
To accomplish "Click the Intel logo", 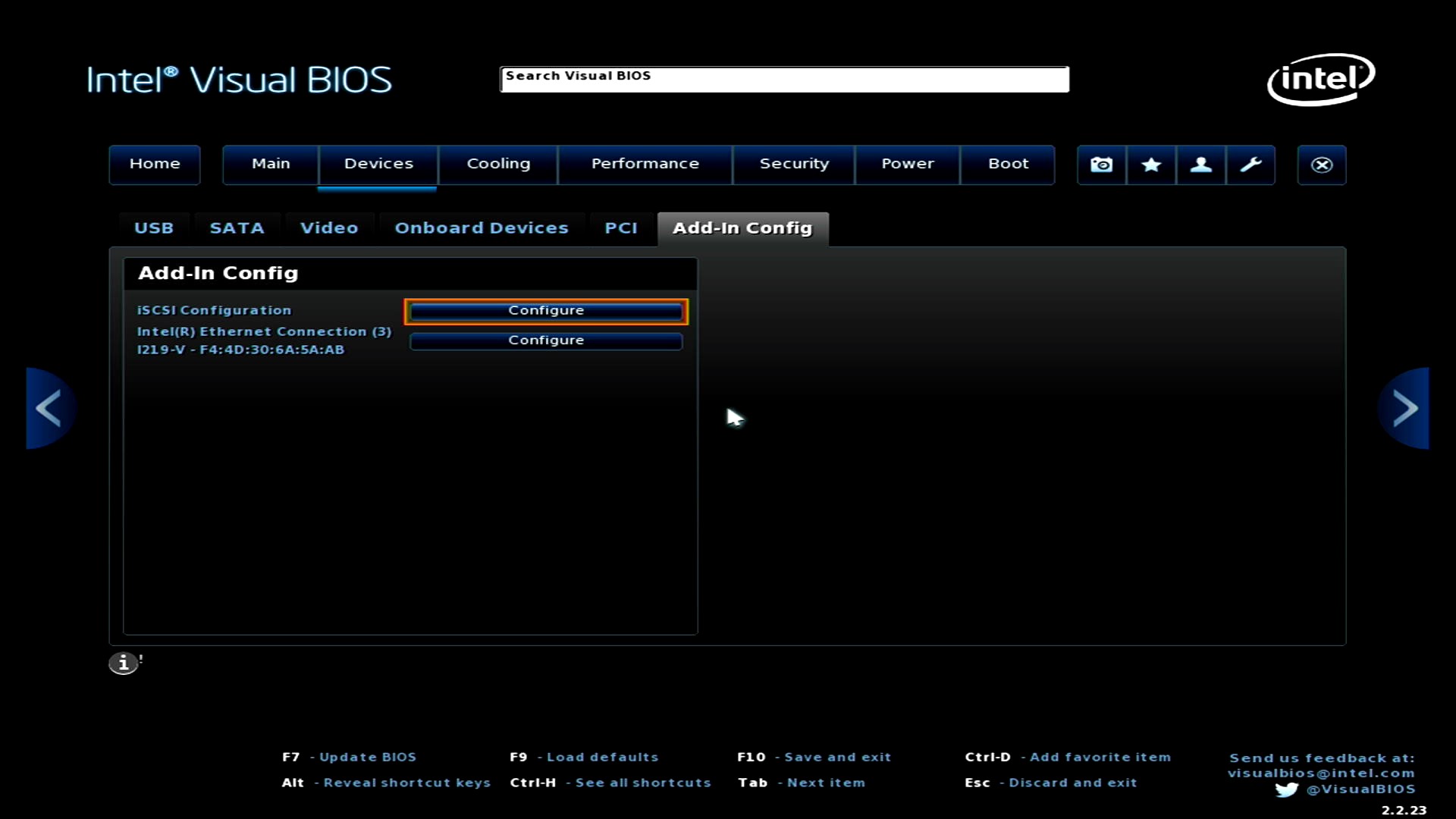I will pyautogui.click(x=1320, y=79).
